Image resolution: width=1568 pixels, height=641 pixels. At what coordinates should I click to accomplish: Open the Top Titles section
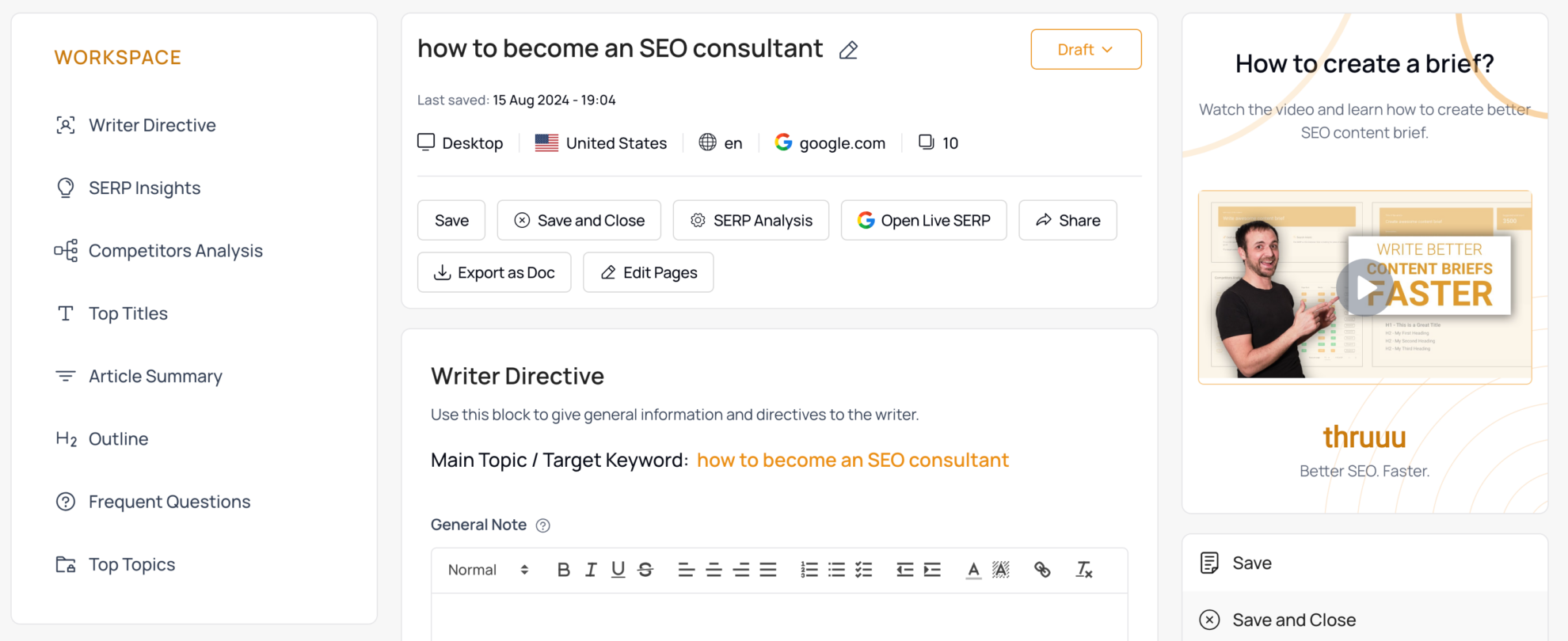(128, 313)
